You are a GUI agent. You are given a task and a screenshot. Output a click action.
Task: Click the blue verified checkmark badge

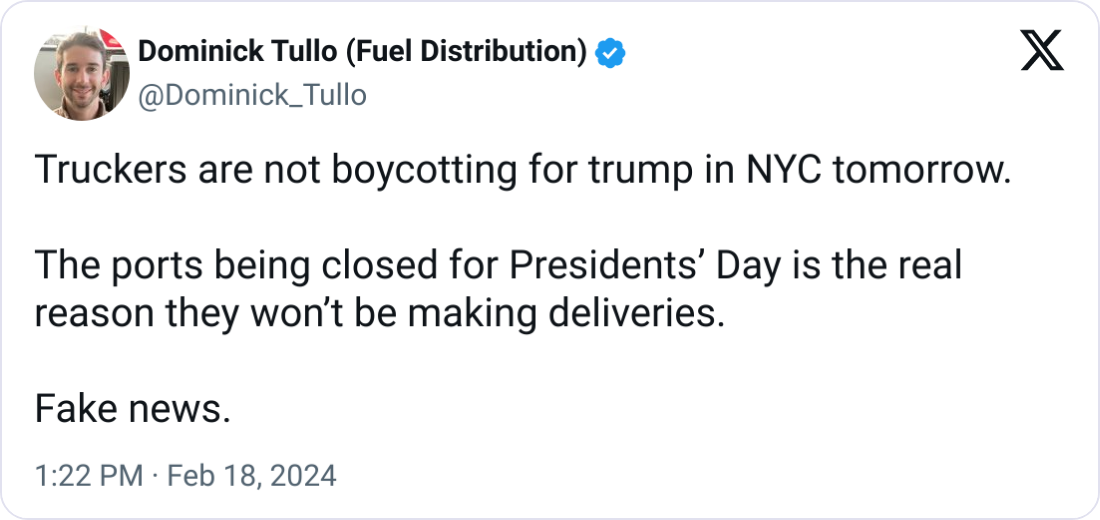click(609, 53)
